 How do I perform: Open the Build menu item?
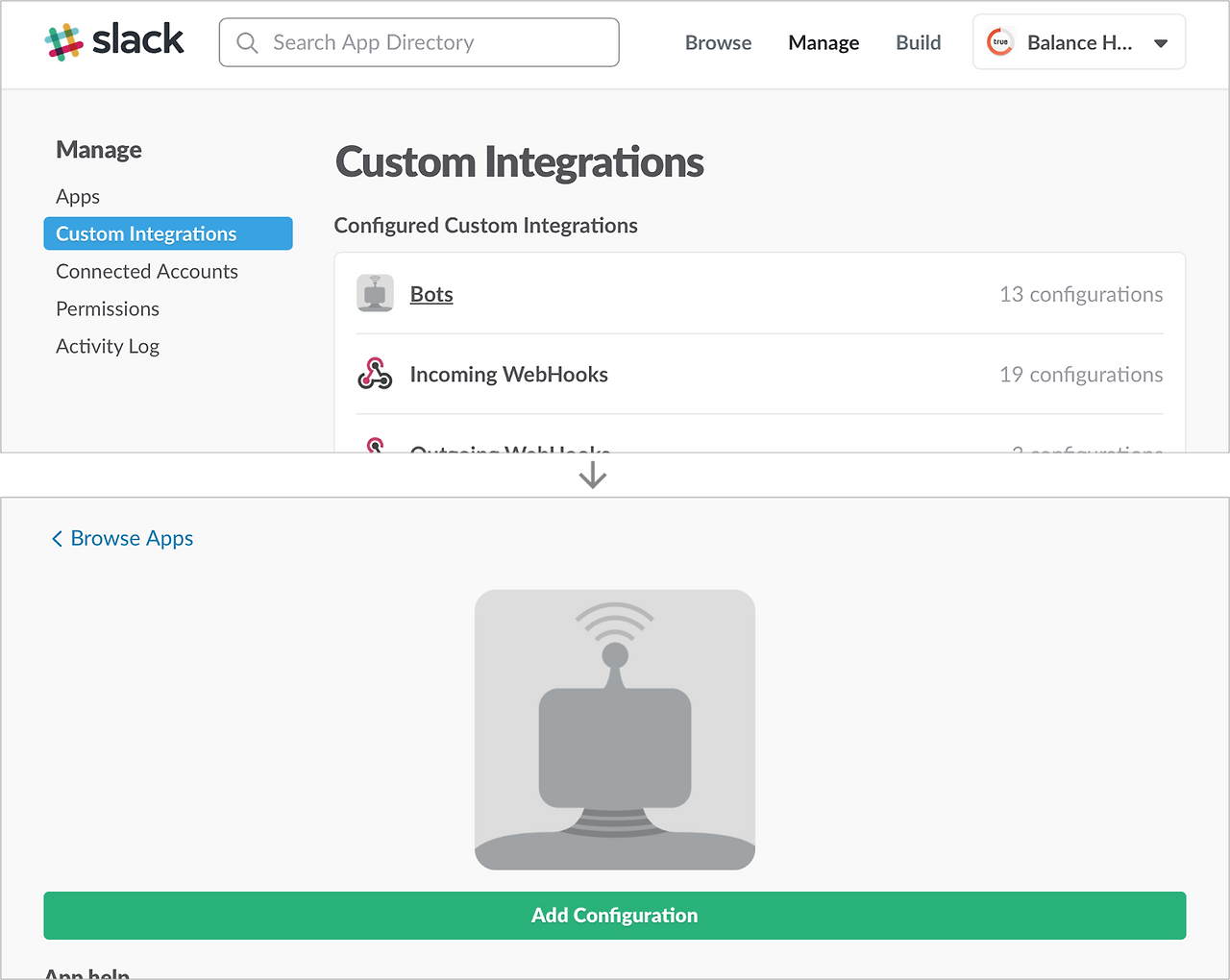pyautogui.click(x=919, y=42)
